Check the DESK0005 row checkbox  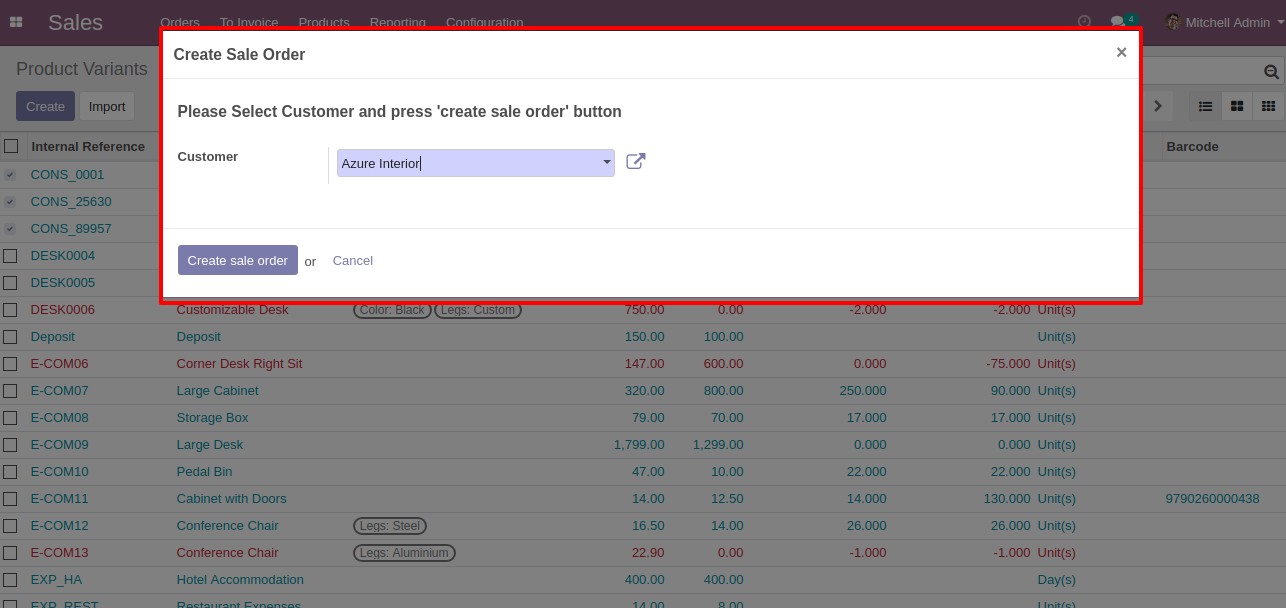(x=10, y=282)
